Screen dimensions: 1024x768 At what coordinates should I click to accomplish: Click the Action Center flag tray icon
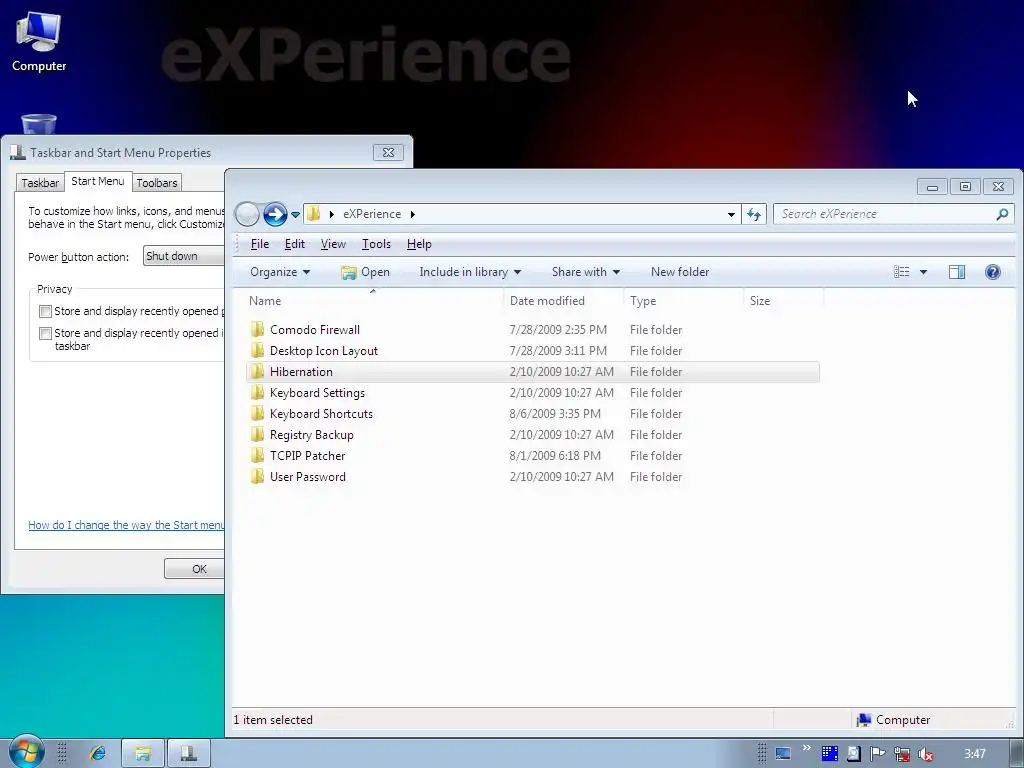pos(877,754)
